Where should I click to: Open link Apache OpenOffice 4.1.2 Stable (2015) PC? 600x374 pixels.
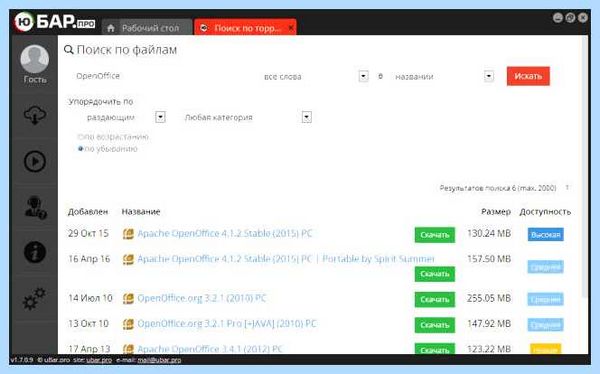pyautogui.click(x=225, y=234)
